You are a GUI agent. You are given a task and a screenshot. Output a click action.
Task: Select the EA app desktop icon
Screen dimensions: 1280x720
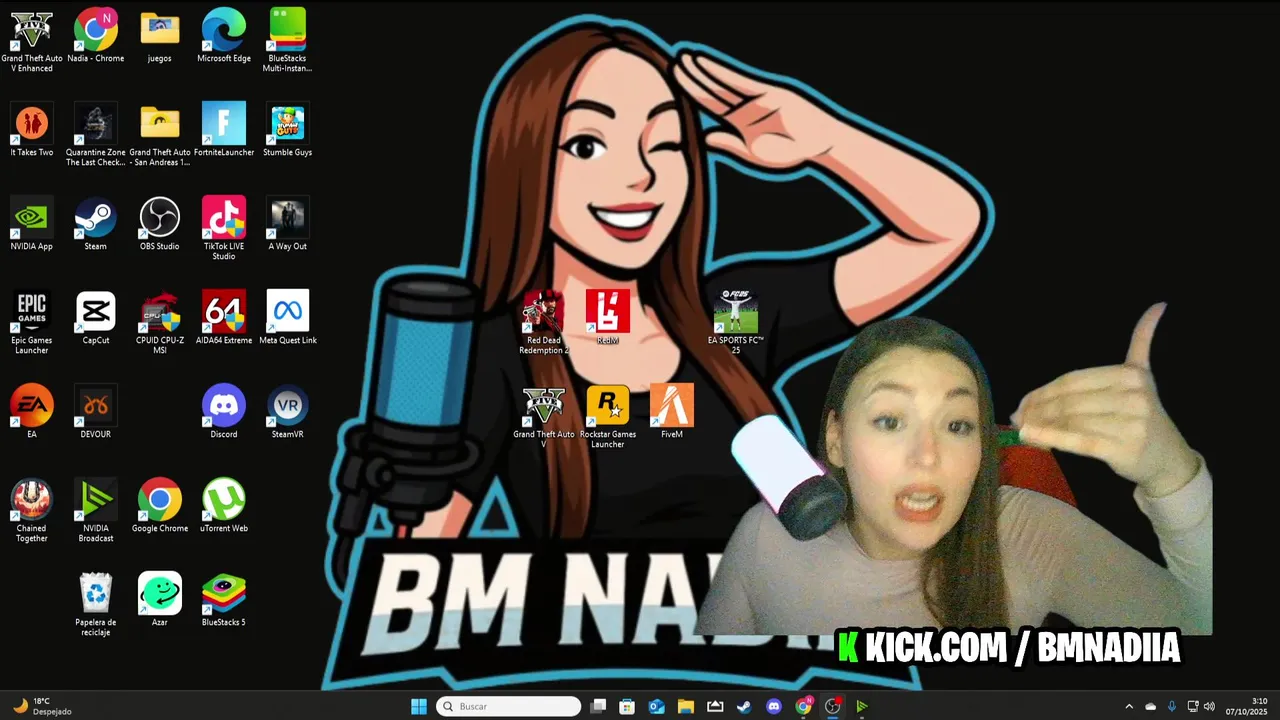[32, 412]
